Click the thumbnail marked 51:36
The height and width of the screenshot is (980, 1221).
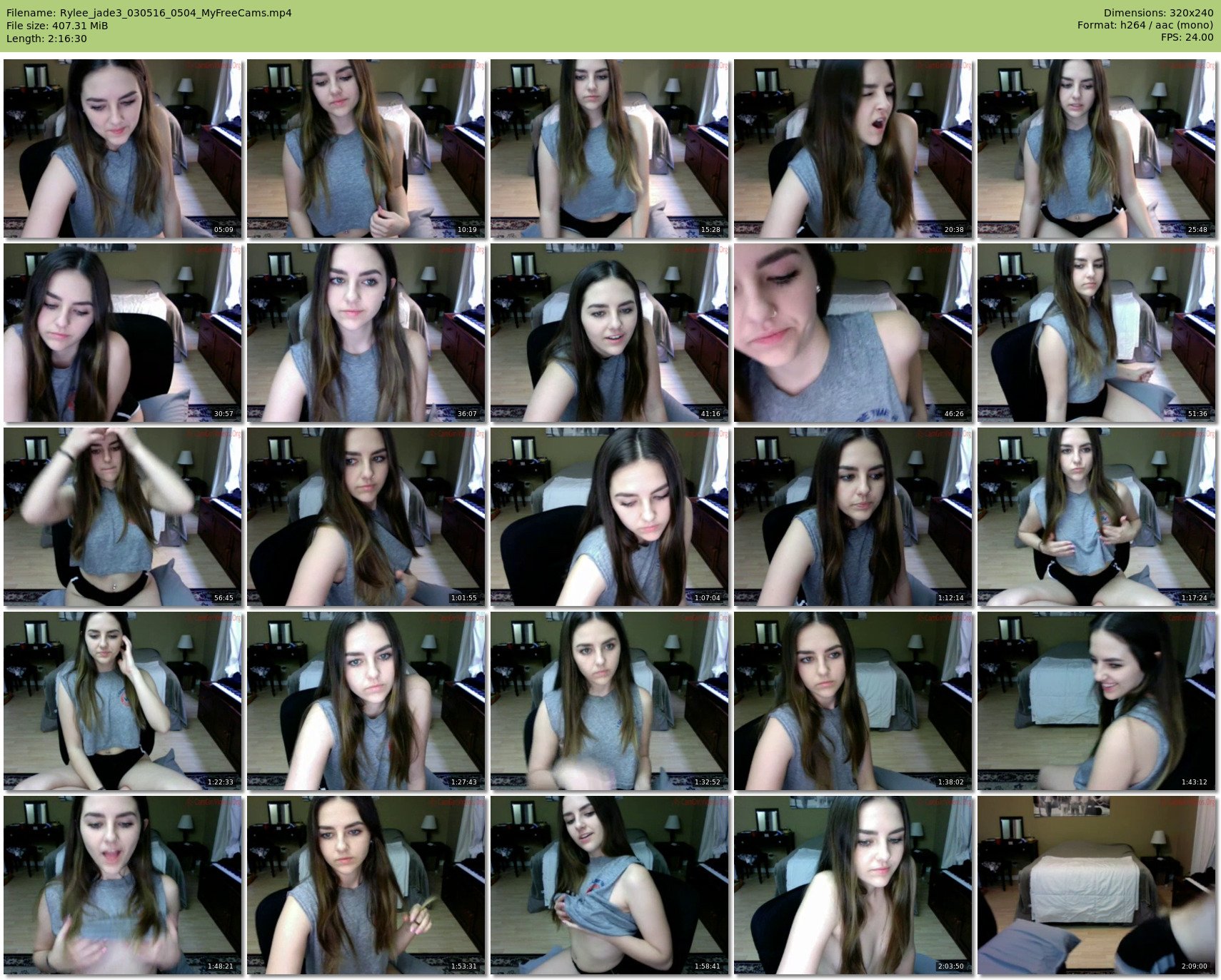pos(1097,333)
